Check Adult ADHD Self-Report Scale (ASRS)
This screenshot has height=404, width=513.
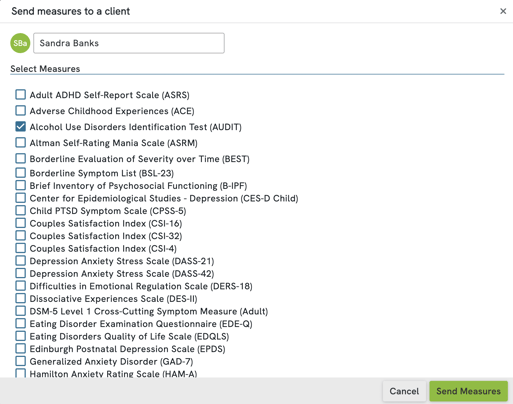click(20, 95)
